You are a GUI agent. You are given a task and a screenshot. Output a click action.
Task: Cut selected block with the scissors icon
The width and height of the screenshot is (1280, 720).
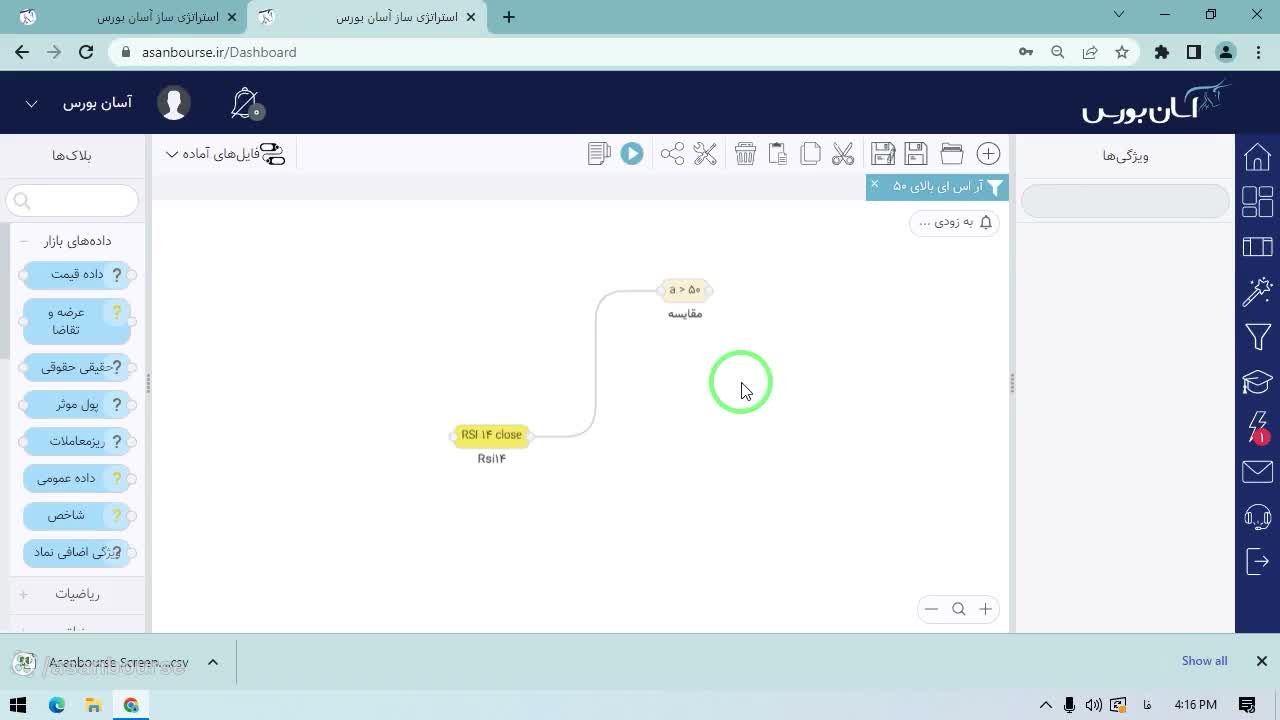click(x=843, y=153)
